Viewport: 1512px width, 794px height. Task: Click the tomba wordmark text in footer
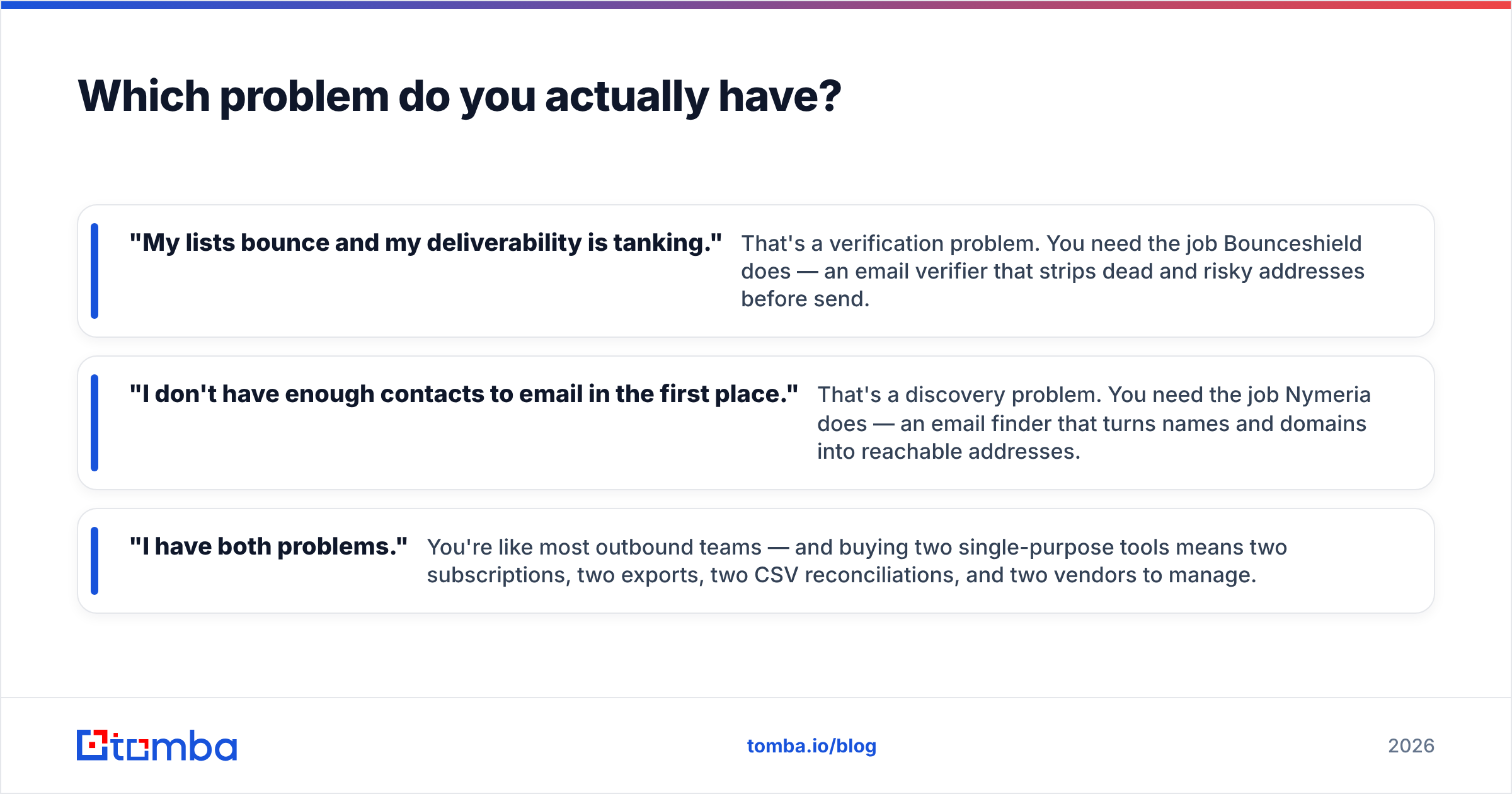coord(175,745)
